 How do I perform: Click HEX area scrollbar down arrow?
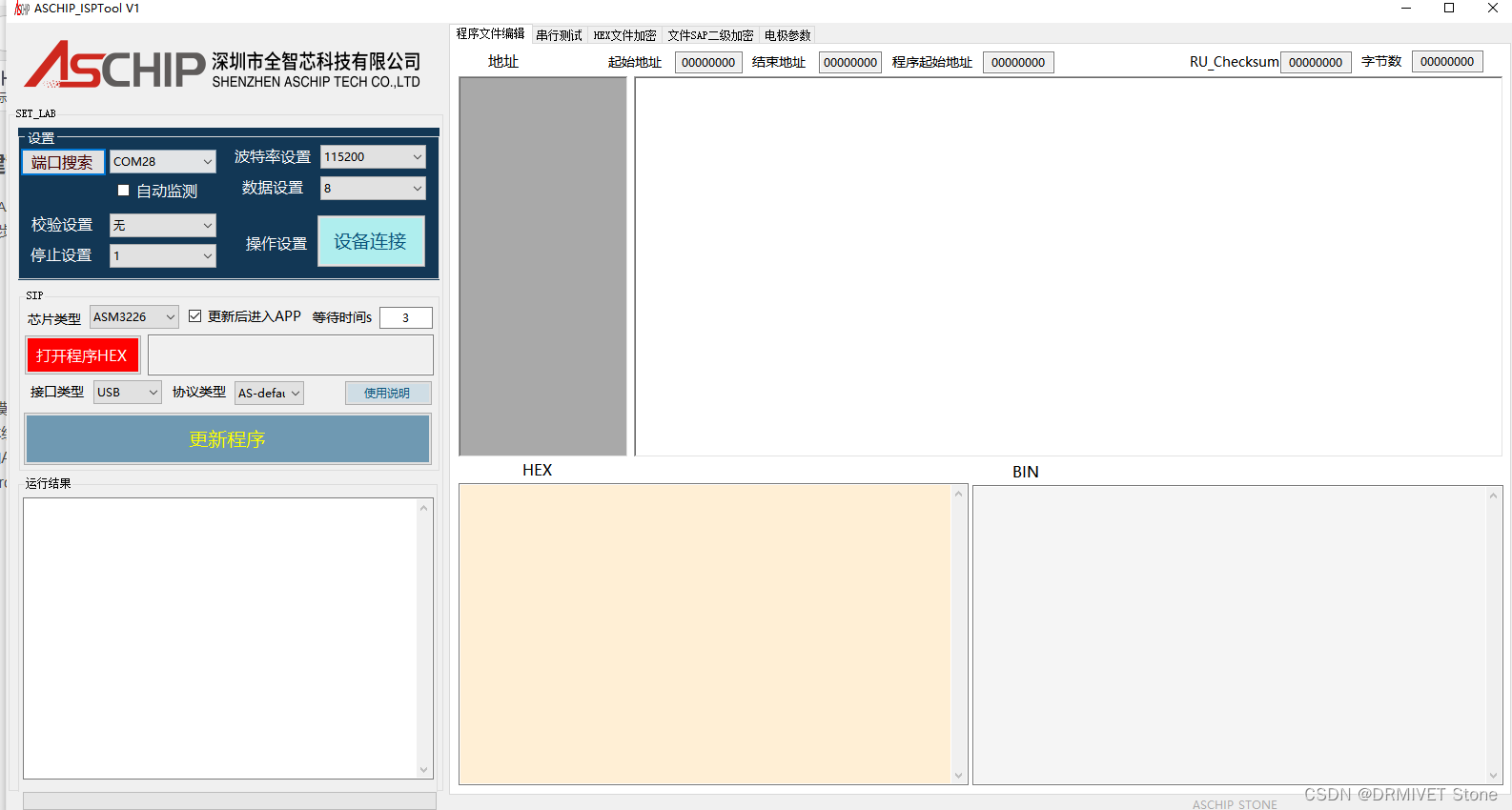point(959,776)
